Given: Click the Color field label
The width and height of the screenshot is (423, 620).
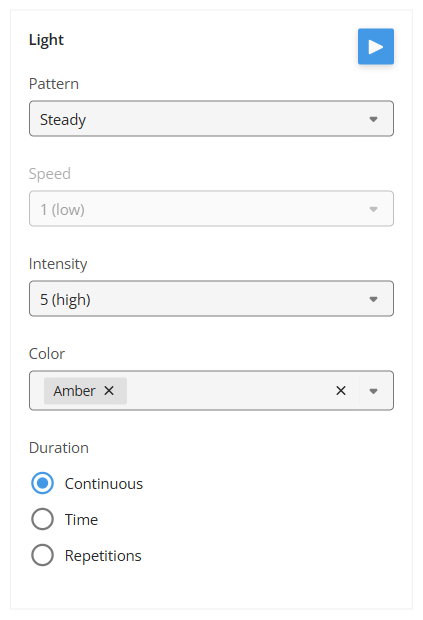Looking at the screenshot, I should pyautogui.click(x=47, y=353).
